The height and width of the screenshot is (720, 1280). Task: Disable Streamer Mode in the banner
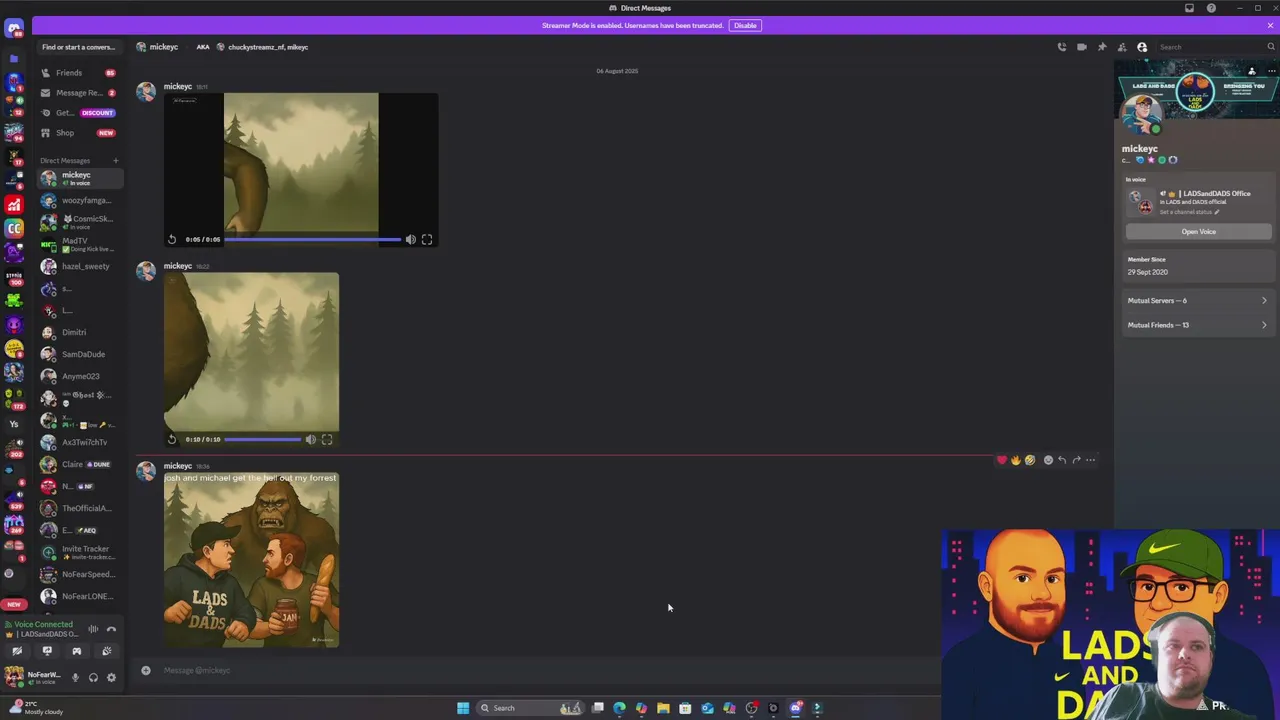745,25
